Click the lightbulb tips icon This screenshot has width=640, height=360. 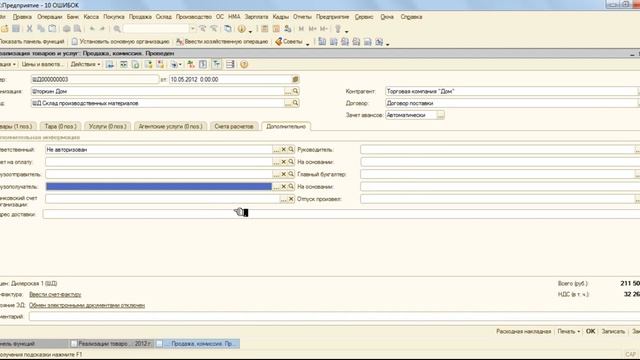[x=338, y=29]
